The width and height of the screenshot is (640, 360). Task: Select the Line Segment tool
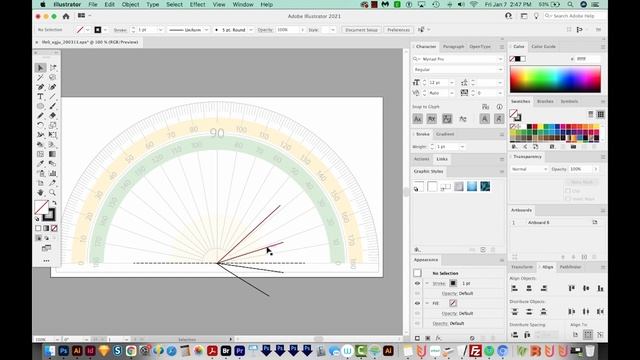pyautogui.click(x=53, y=97)
